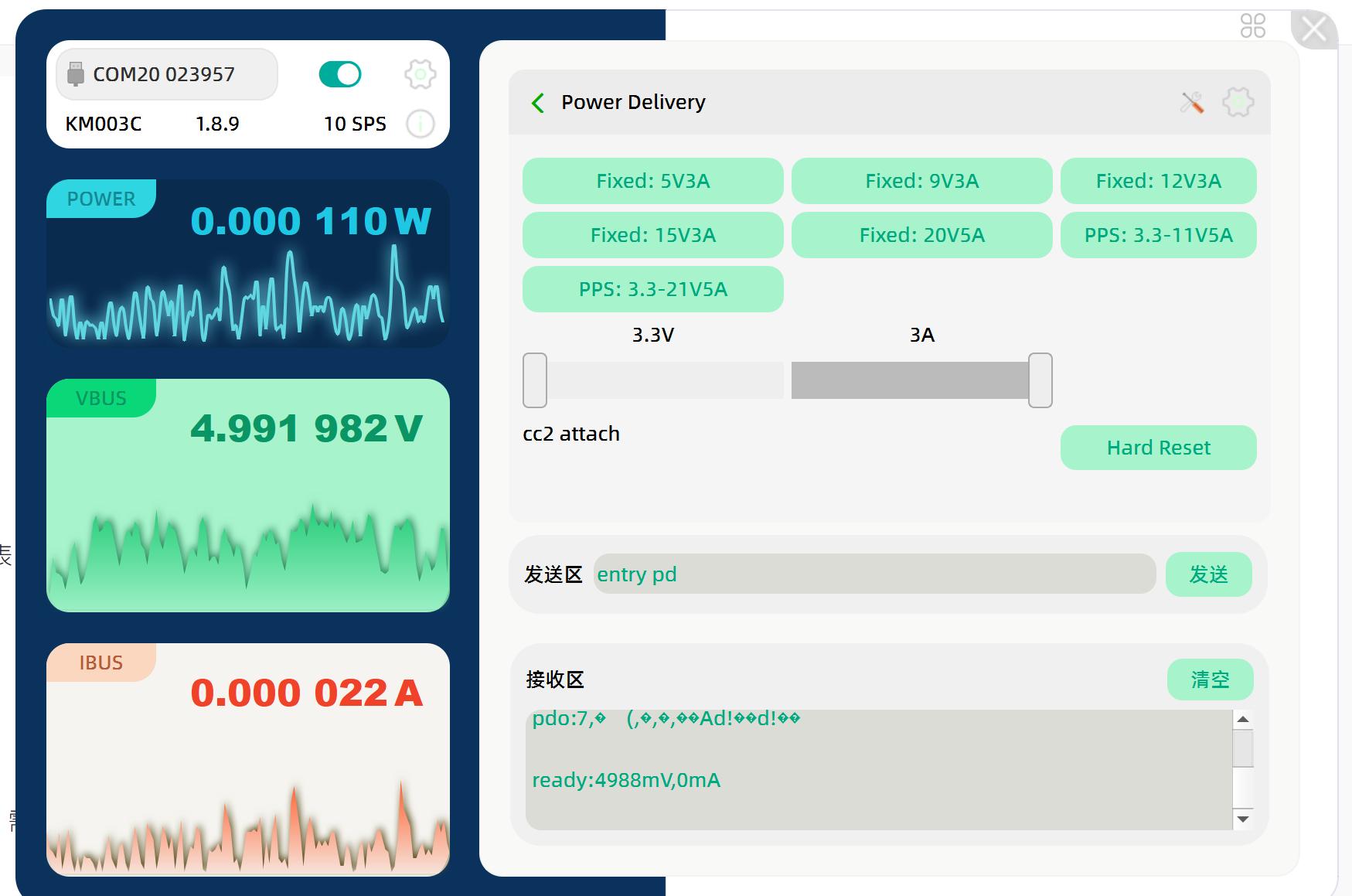1352x896 pixels.
Task: Open the four-squares grid icon at top
Action: coord(1253,26)
